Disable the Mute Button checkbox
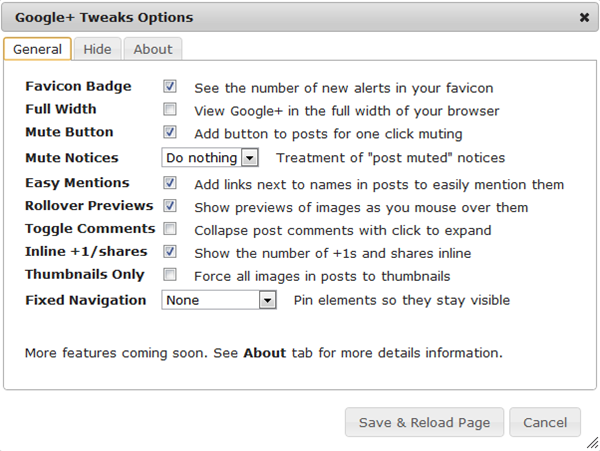This screenshot has width=600, height=451. (170, 132)
